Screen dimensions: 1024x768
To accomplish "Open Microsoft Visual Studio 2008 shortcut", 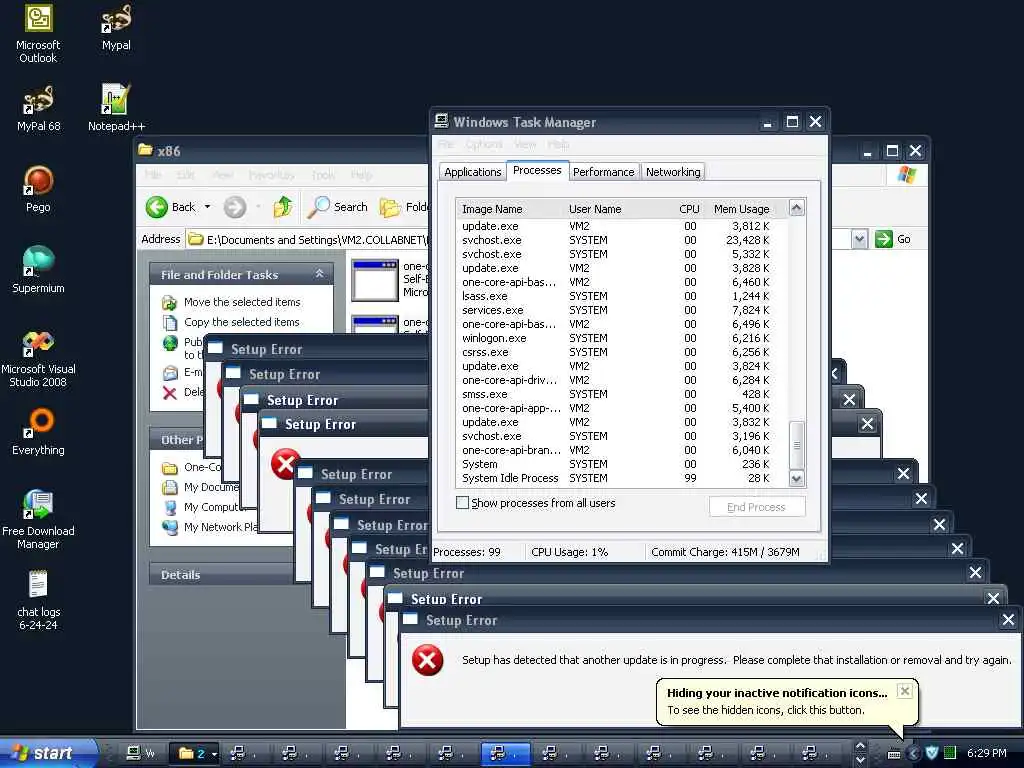I will (x=38, y=358).
